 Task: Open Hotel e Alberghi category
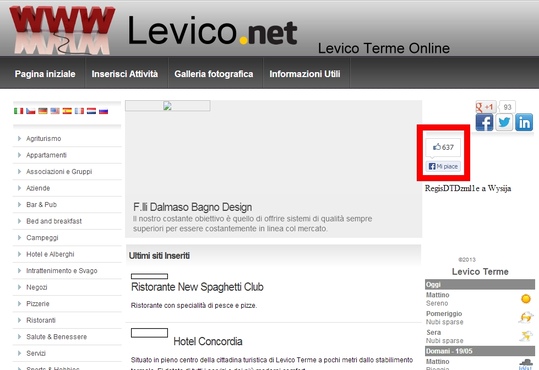tap(50, 254)
